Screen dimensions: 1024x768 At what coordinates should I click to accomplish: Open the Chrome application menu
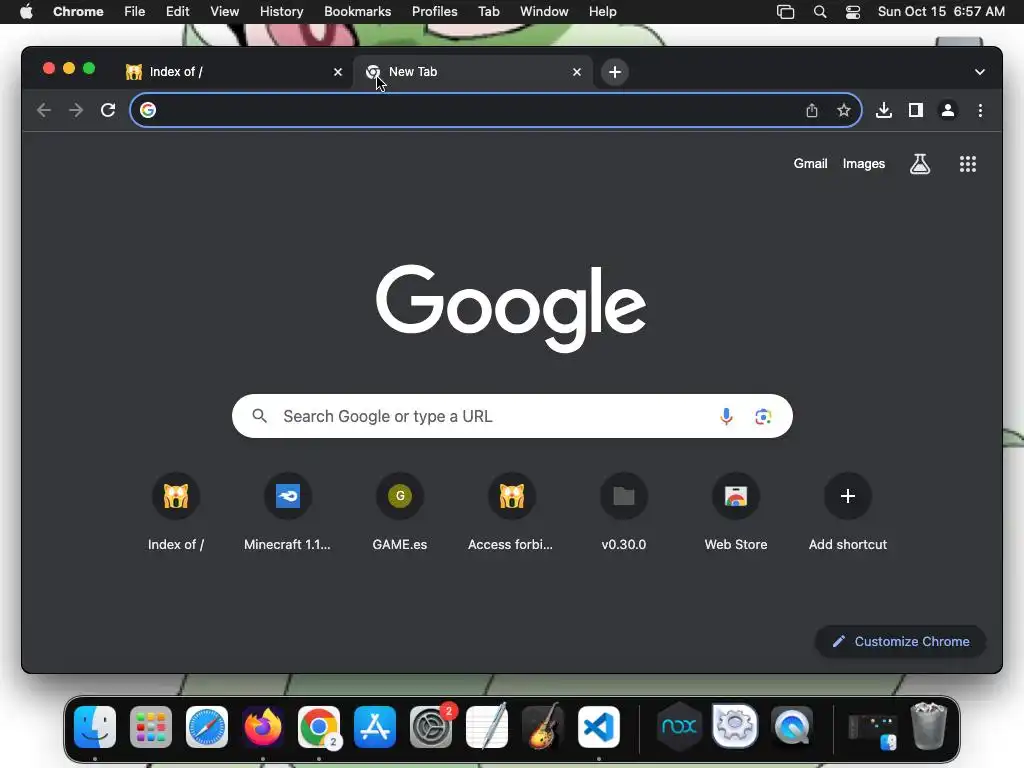(x=78, y=12)
